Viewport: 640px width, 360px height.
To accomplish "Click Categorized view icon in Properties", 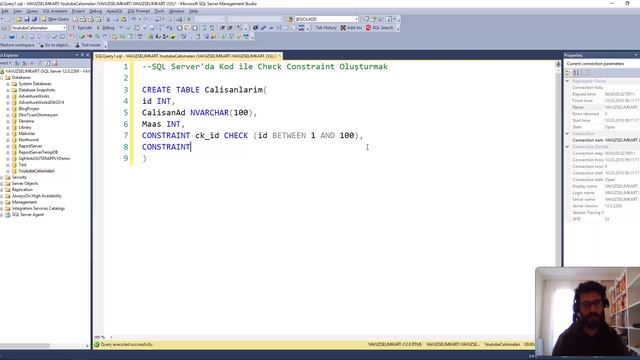I will (568, 73).
